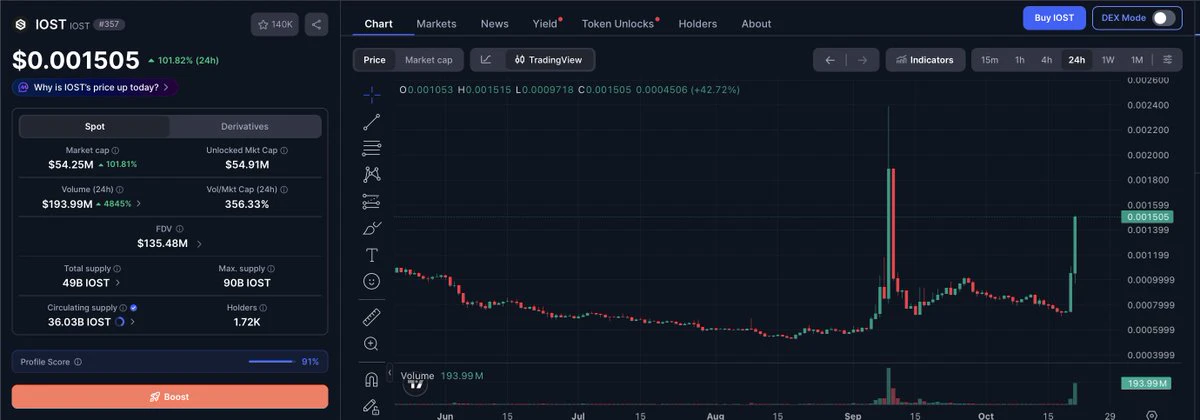1200x420 pixels.
Task: Switch to simple line chart view
Action: (486, 60)
